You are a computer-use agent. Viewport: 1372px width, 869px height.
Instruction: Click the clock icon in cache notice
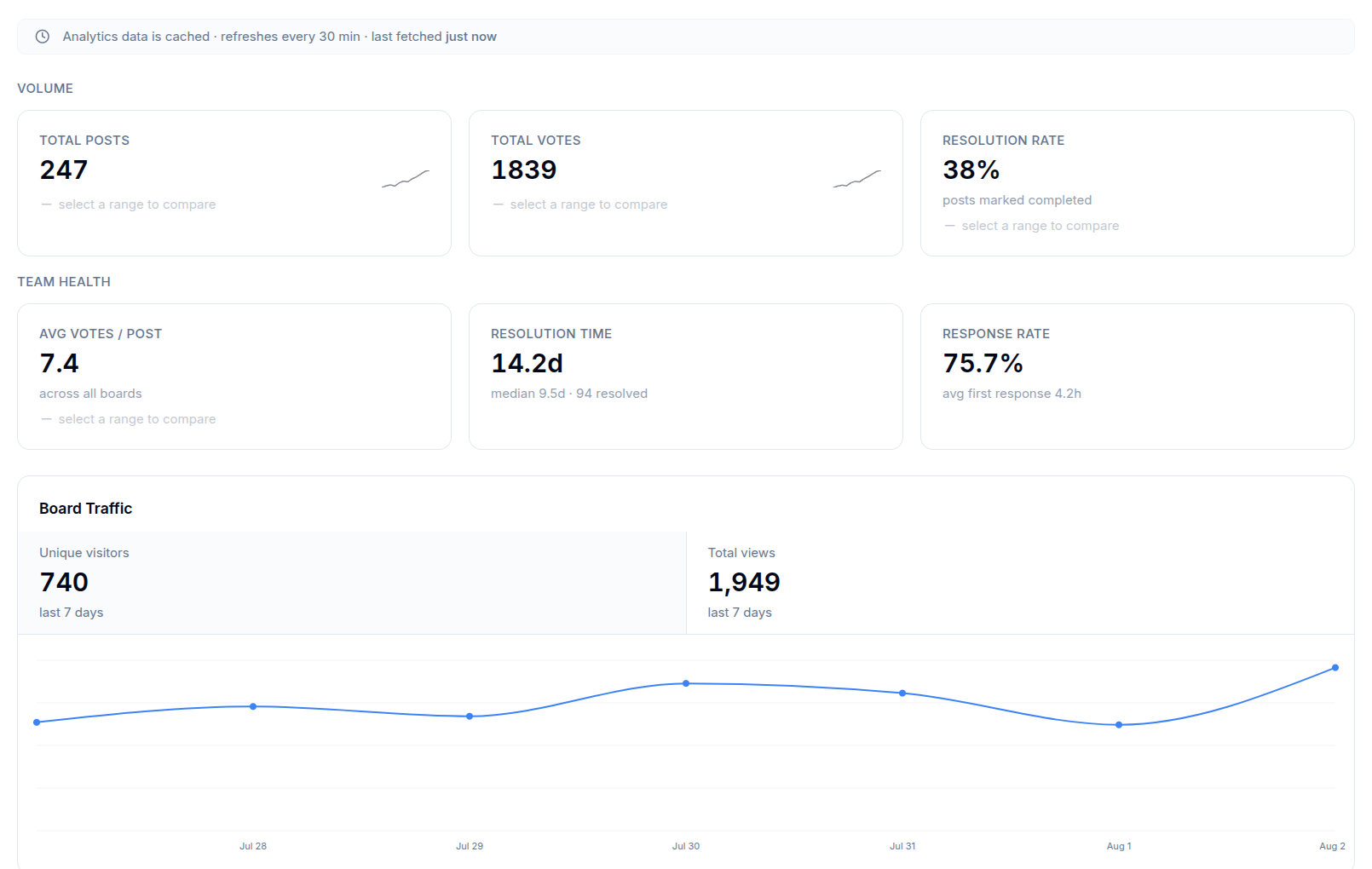[42, 37]
